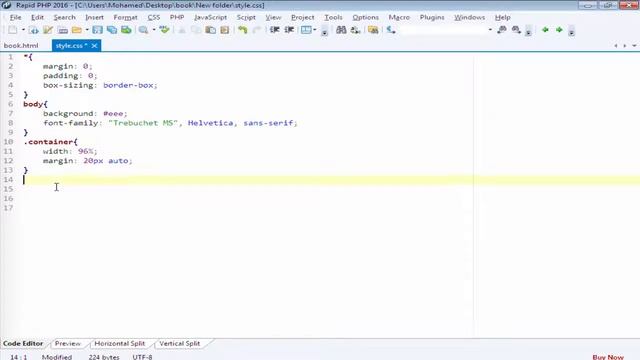Open Find with the binoculars icon
Screen dimensions: 640x360
[341, 30]
